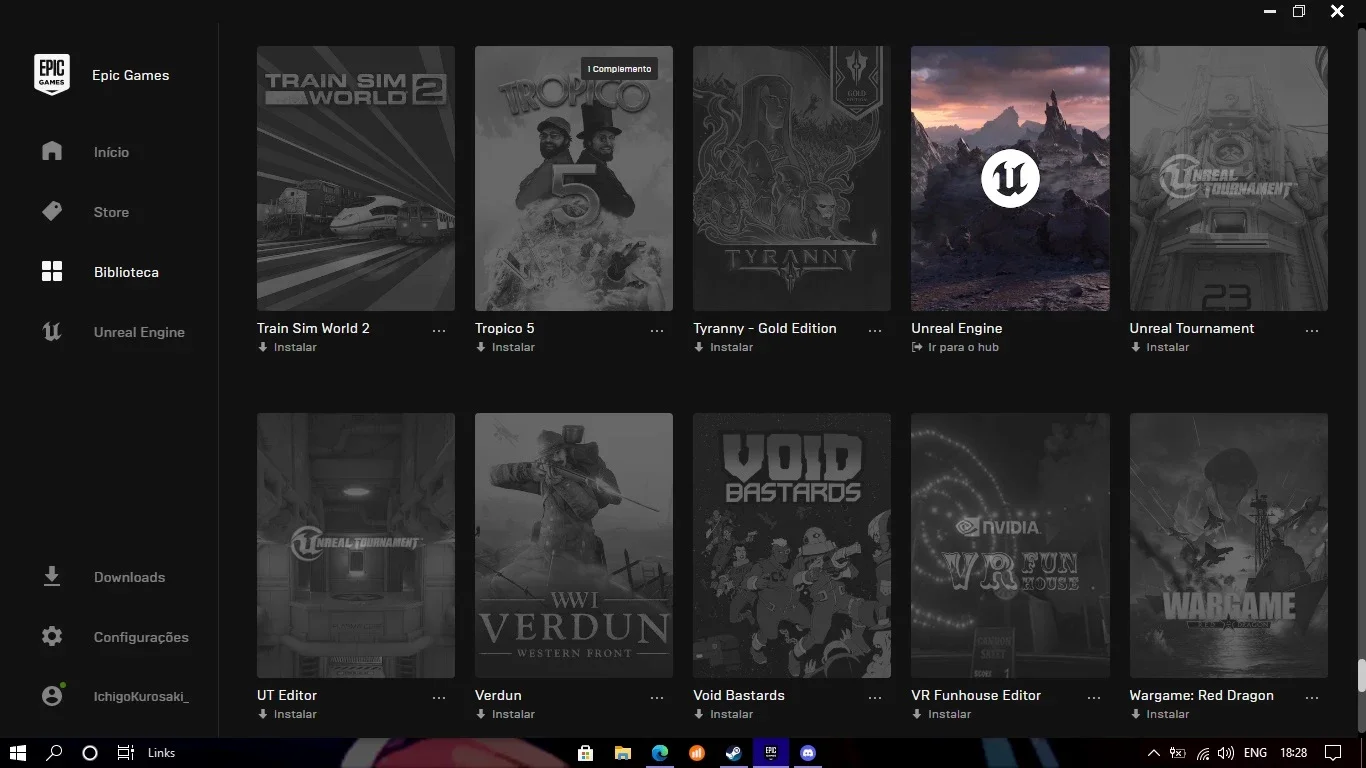The image size is (1366, 768).
Task: Click Instalar under VR Funhouse Editor
Action: tap(941, 714)
